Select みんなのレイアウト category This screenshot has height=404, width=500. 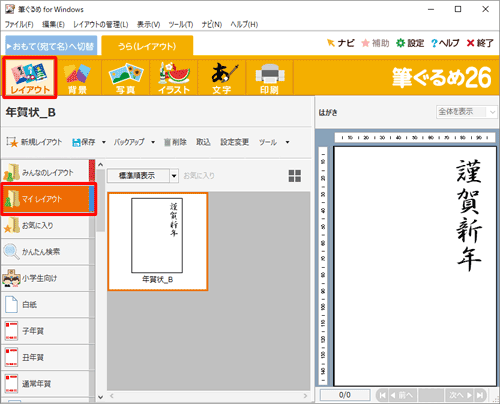point(45,172)
